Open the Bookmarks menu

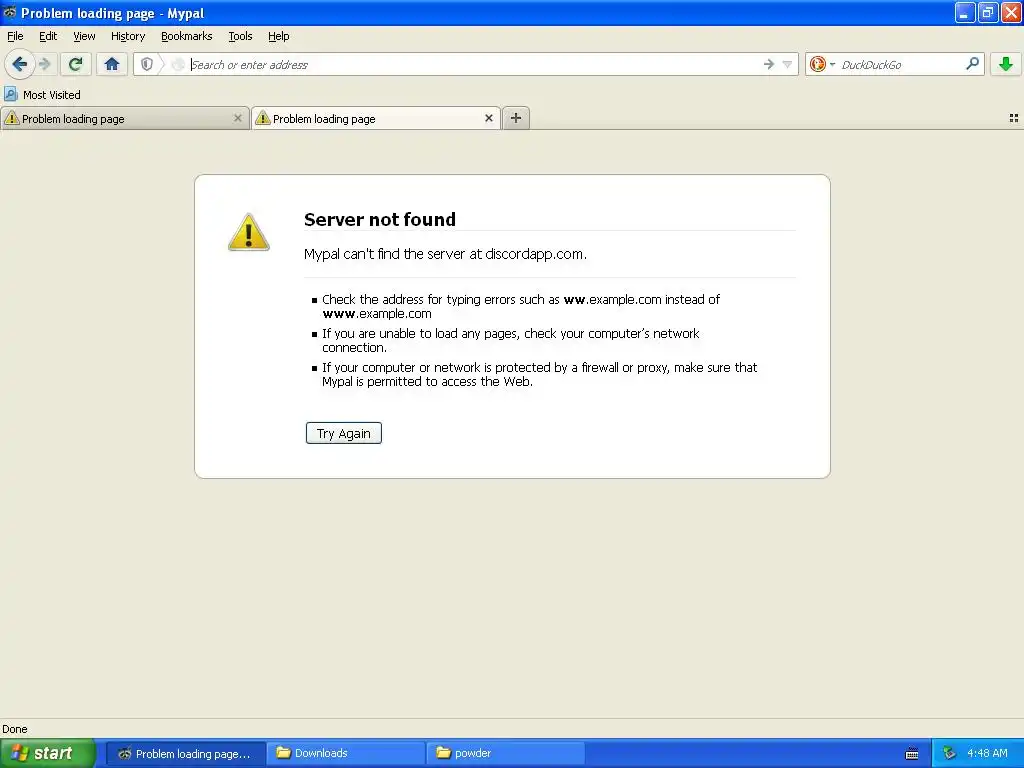pos(187,37)
